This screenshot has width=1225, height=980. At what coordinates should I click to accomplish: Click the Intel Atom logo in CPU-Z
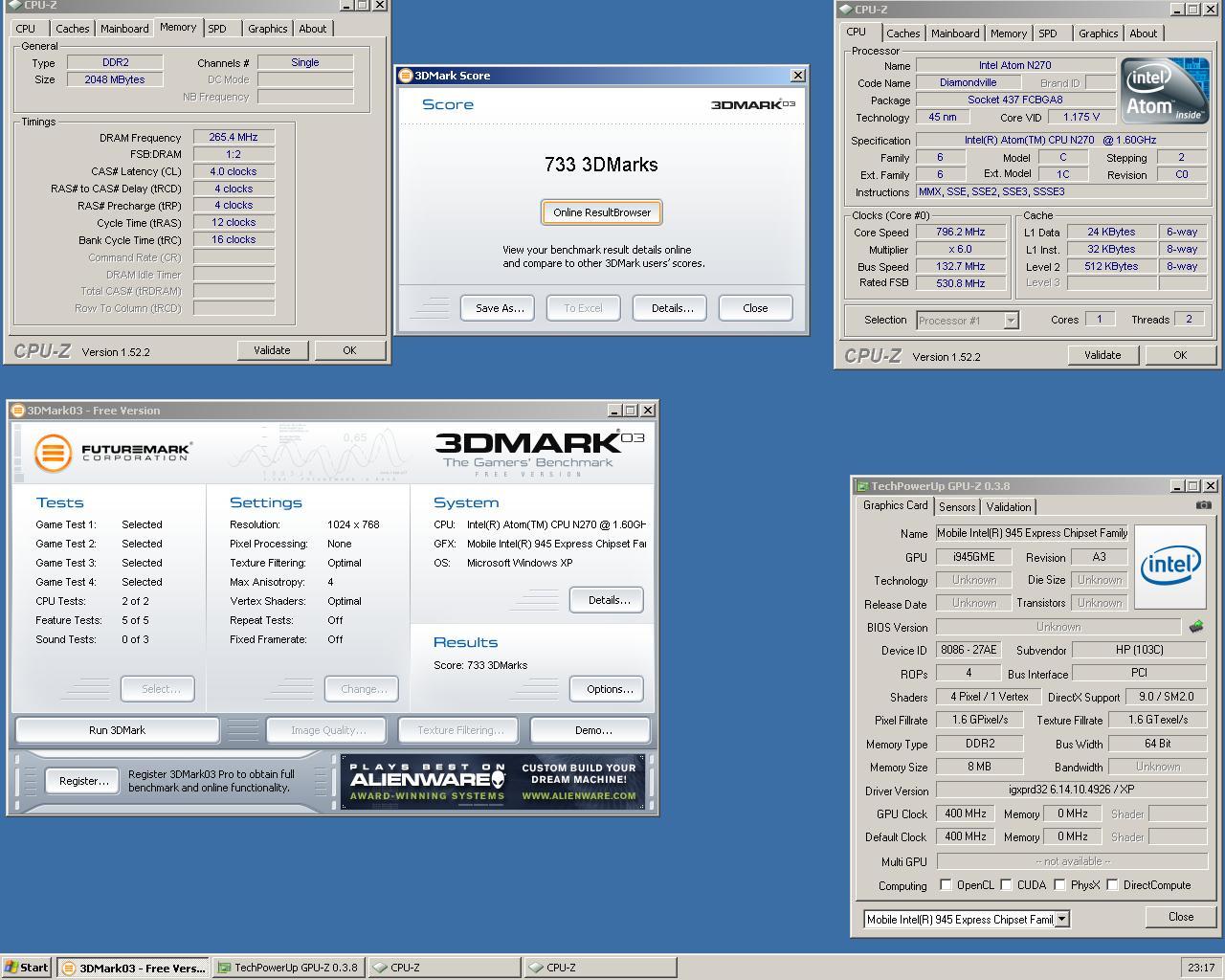(x=1165, y=93)
